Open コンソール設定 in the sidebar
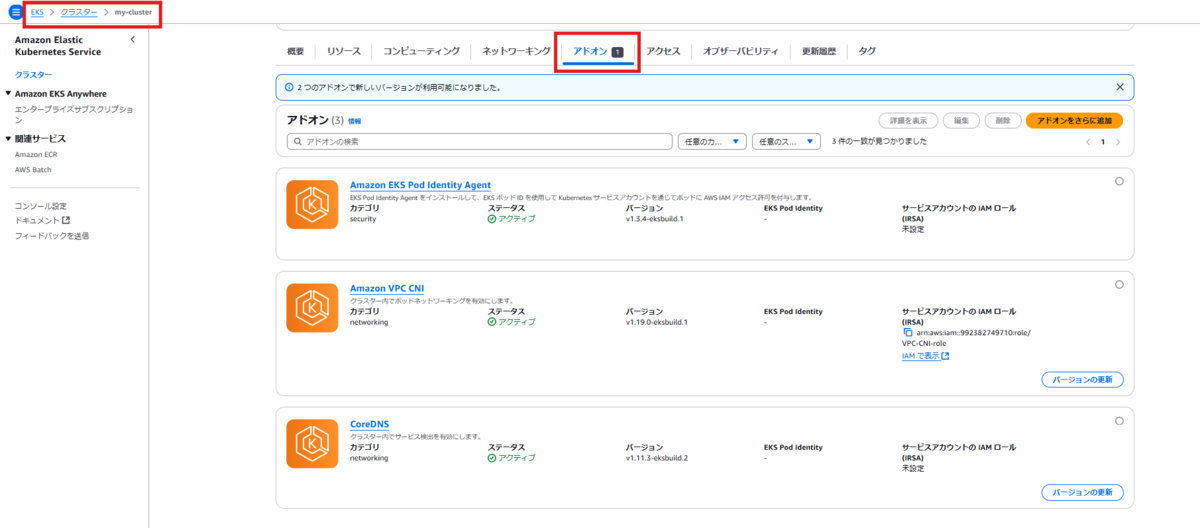 pyautogui.click(x=41, y=206)
